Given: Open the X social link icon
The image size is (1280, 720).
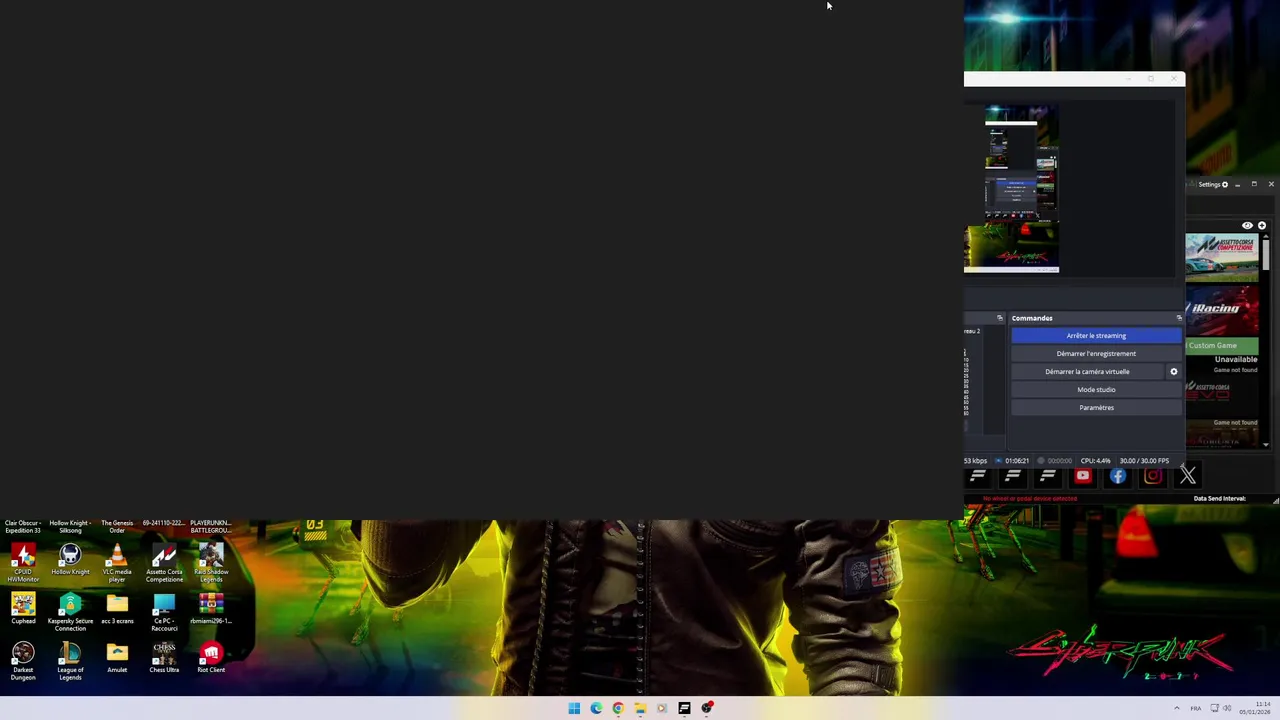Looking at the screenshot, I should coord(1187,475).
